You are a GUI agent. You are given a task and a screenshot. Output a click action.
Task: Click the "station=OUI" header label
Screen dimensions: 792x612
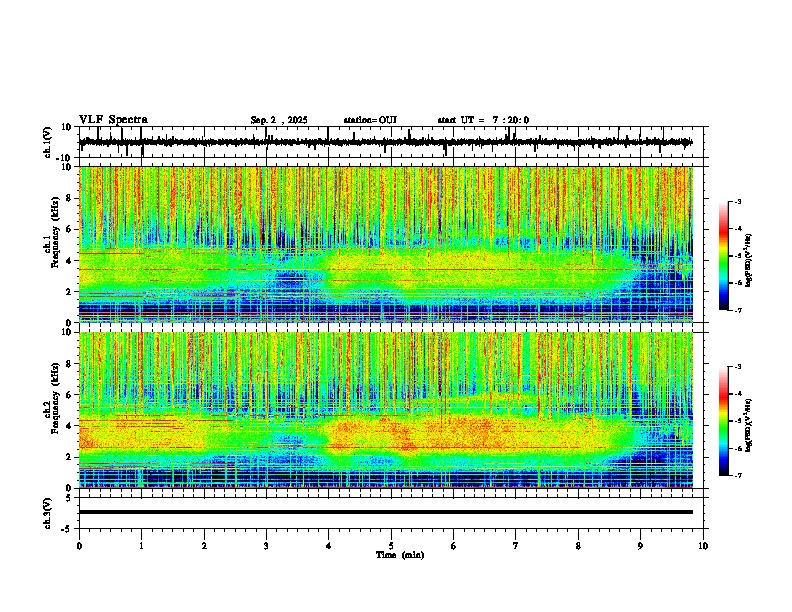[370, 120]
